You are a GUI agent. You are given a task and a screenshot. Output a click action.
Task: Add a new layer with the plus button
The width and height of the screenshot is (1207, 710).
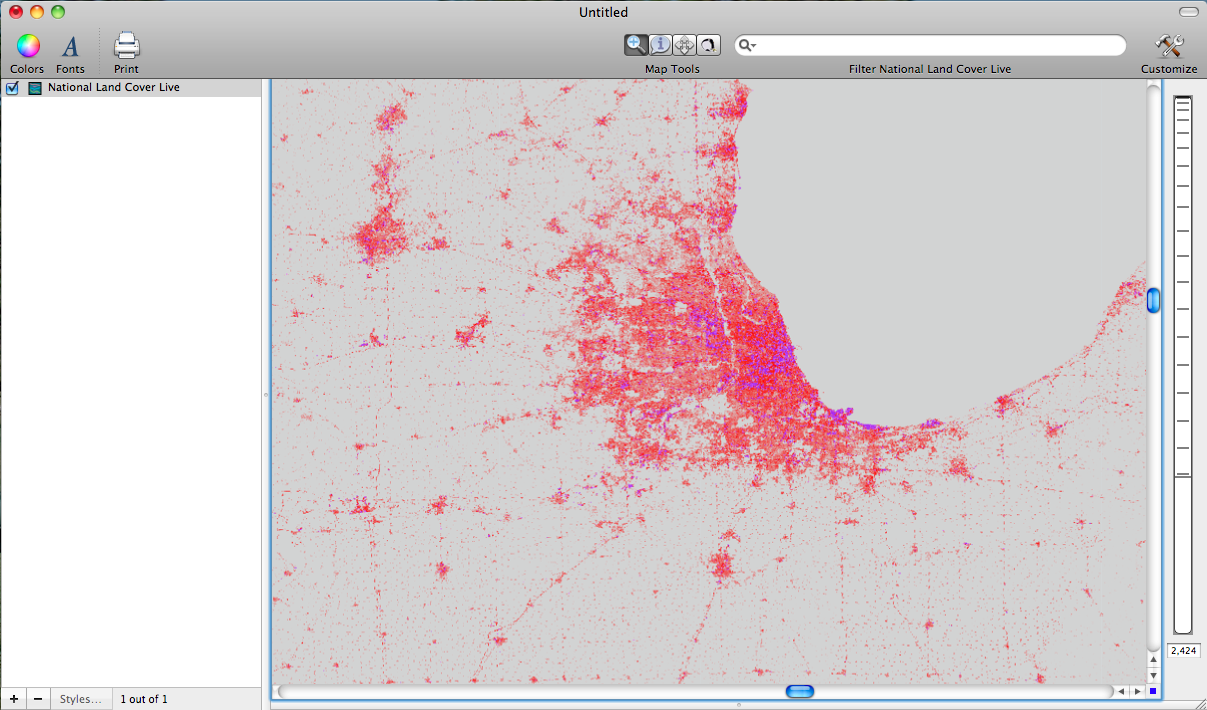13,698
